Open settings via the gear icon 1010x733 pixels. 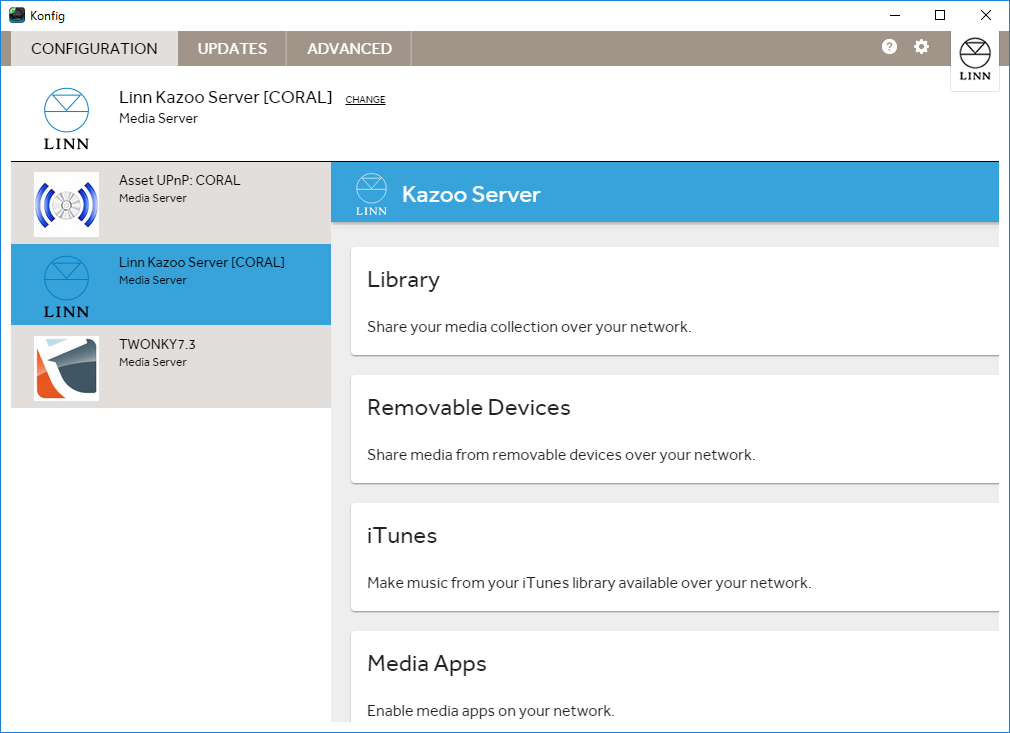coord(922,46)
